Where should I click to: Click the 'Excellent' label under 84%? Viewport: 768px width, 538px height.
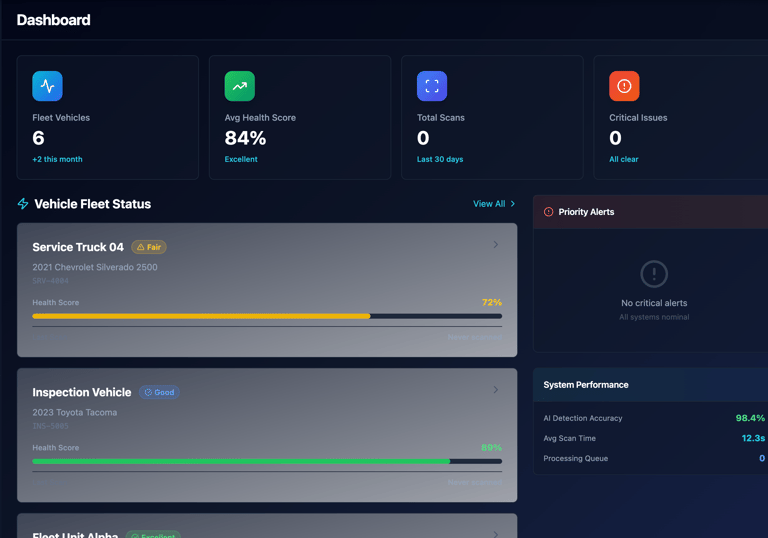(241, 159)
